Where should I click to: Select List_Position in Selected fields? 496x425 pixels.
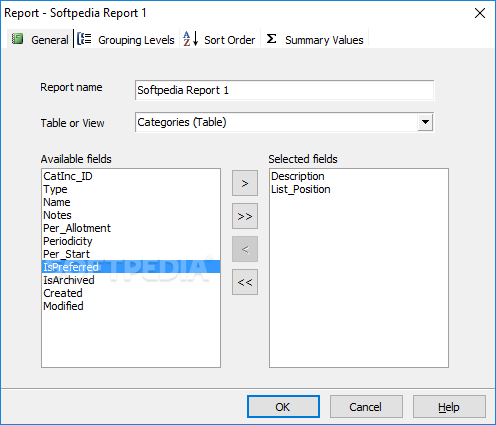[x=359, y=189]
